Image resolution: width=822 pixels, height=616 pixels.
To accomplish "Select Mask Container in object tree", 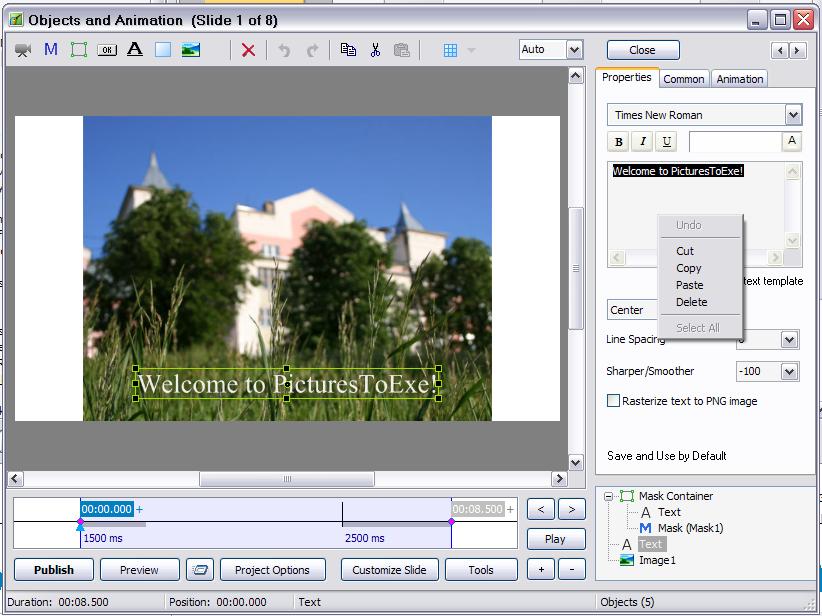I will coord(676,496).
